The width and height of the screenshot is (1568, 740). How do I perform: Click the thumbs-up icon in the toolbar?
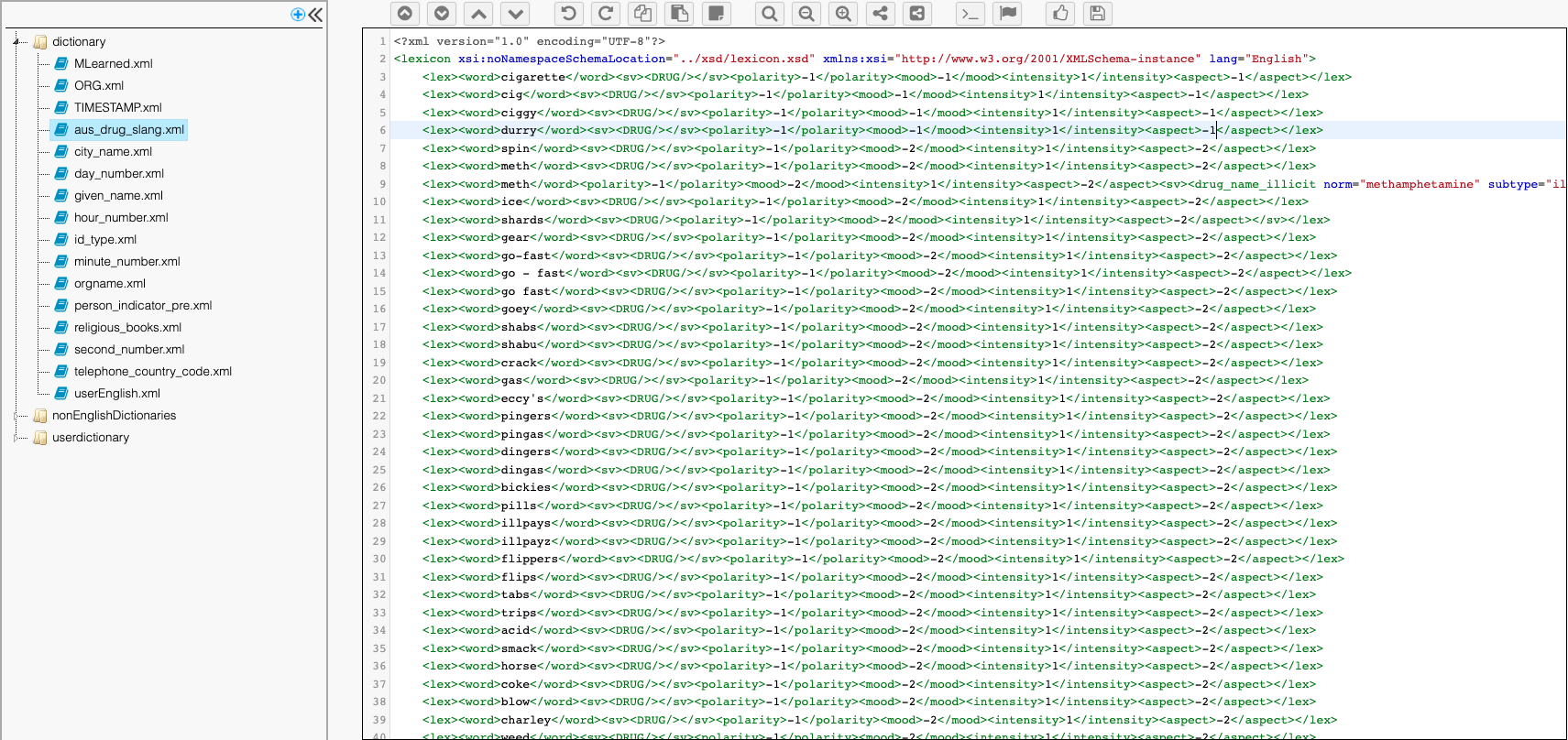(1060, 14)
